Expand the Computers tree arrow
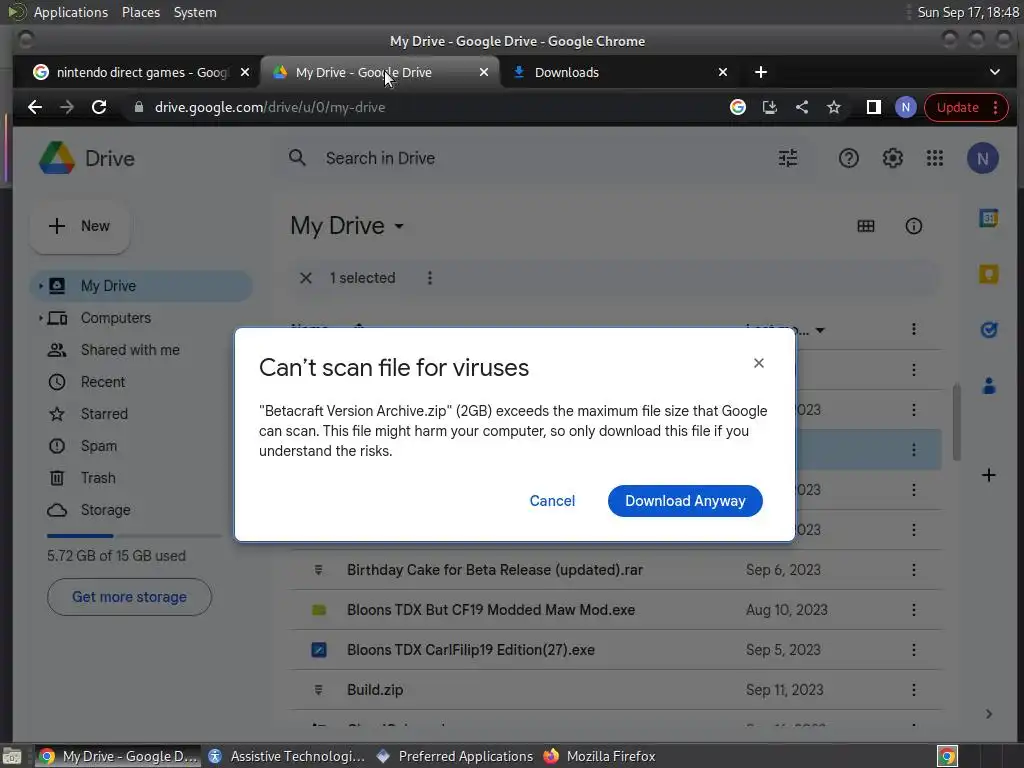Image resolution: width=1024 pixels, height=768 pixels. click(x=40, y=318)
